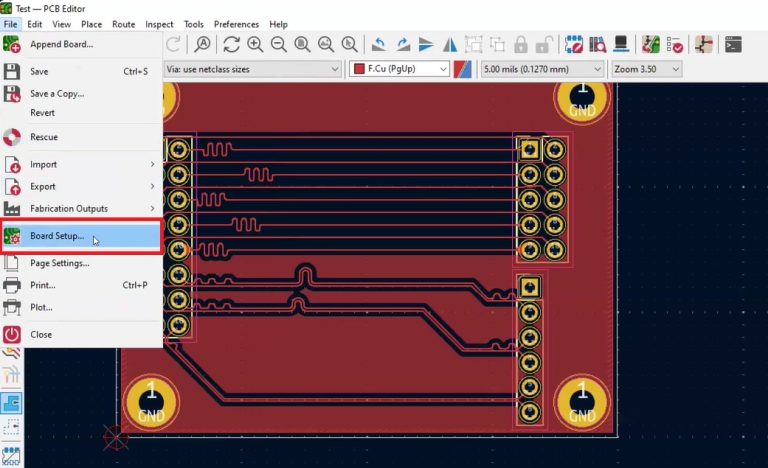The width and height of the screenshot is (768, 468).
Task: Open the Rescue menu entry
Action: pos(81,137)
